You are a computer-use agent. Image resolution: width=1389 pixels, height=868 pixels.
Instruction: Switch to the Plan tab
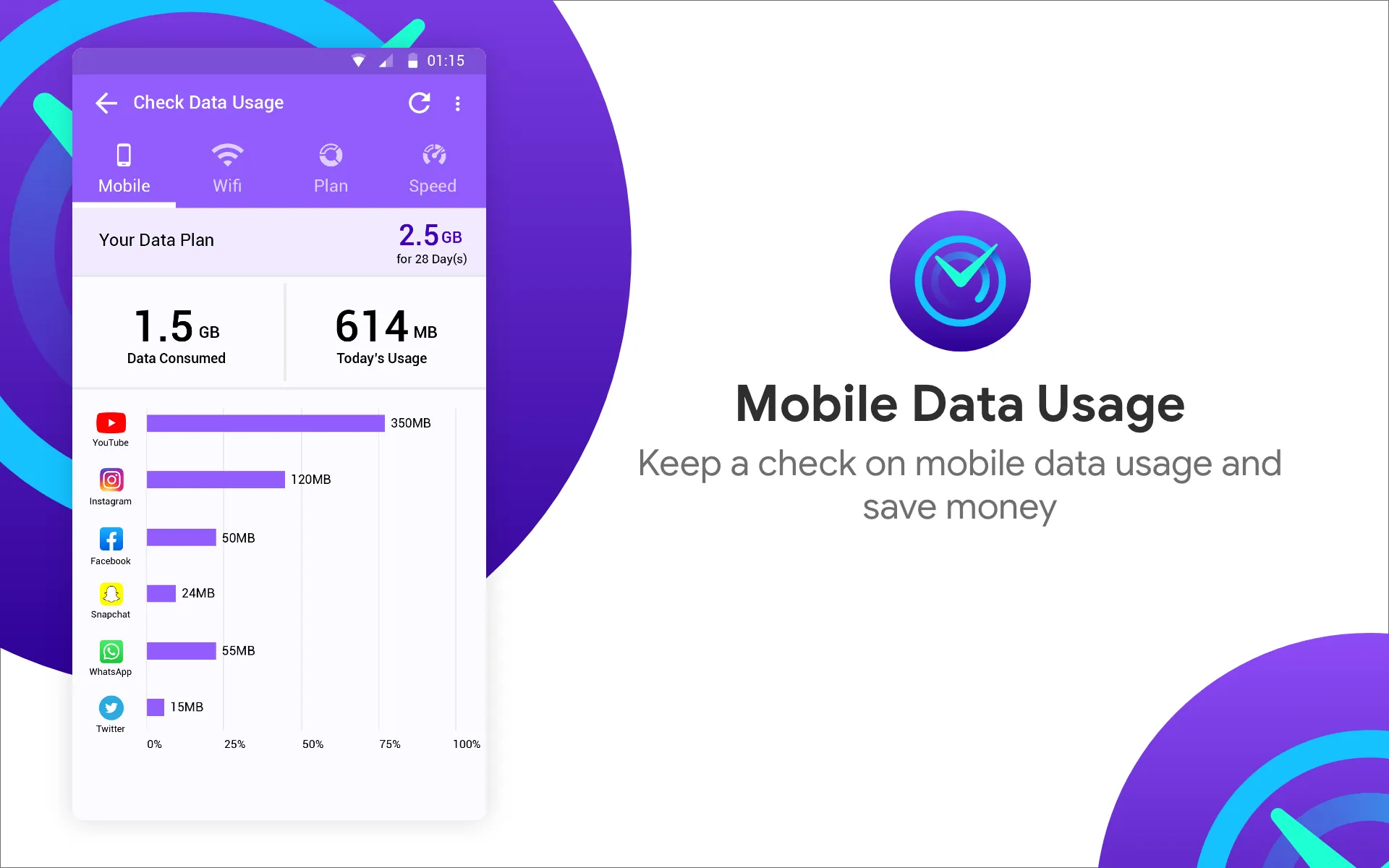[330, 168]
